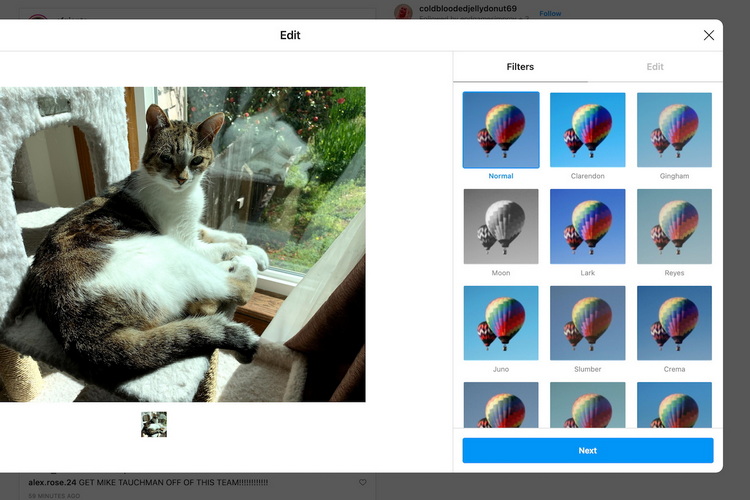Click the large cat photo preview
The height and width of the screenshot is (500, 750).
pos(183,244)
